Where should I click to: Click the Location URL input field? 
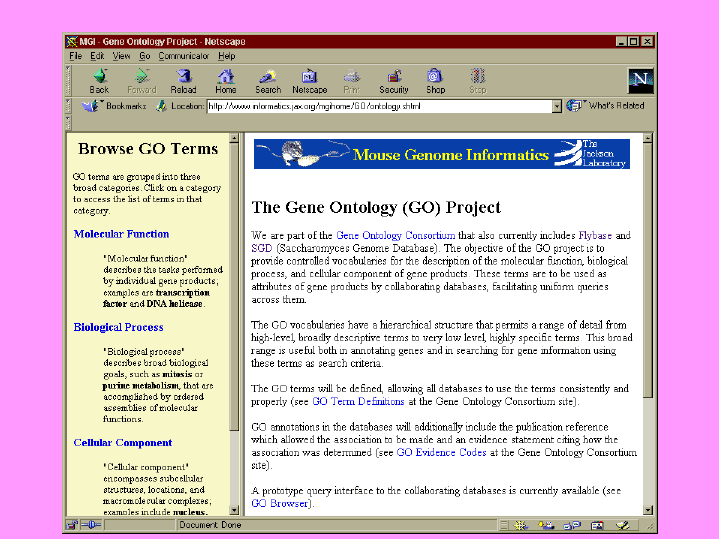(378, 106)
